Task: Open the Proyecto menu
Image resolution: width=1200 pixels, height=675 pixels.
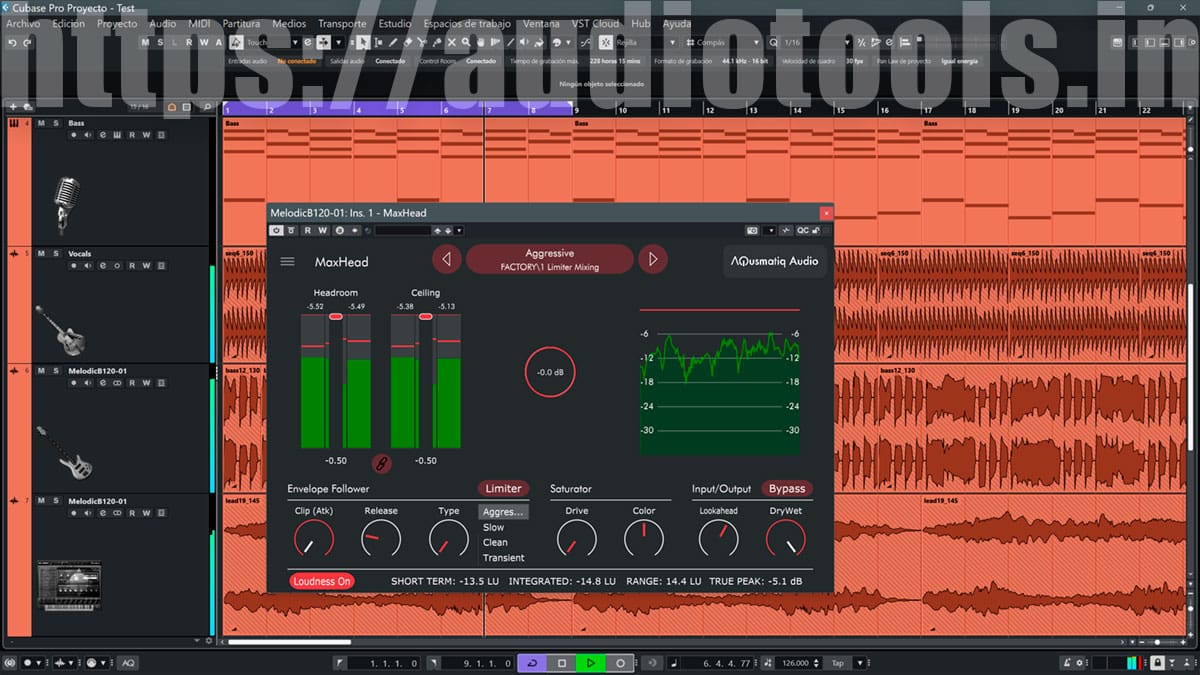Action: pyautogui.click(x=117, y=23)
